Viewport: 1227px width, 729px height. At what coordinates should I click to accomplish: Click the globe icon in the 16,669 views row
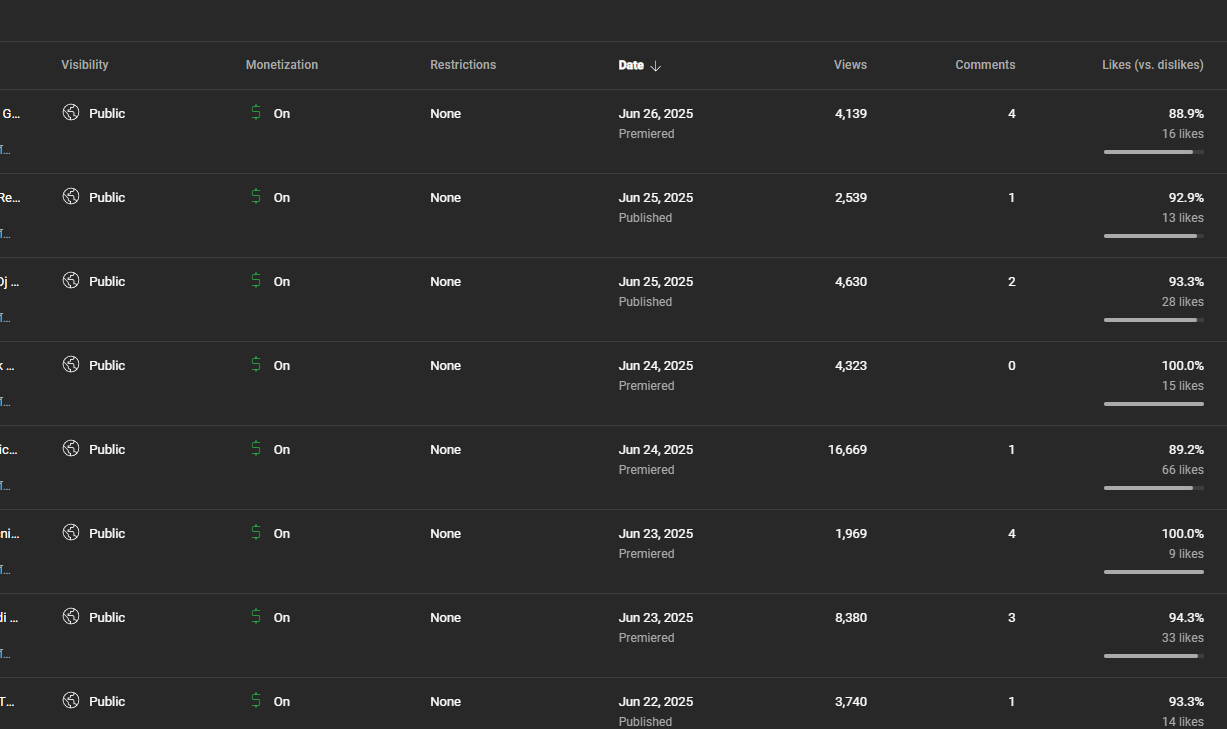(x=70, y=448)
